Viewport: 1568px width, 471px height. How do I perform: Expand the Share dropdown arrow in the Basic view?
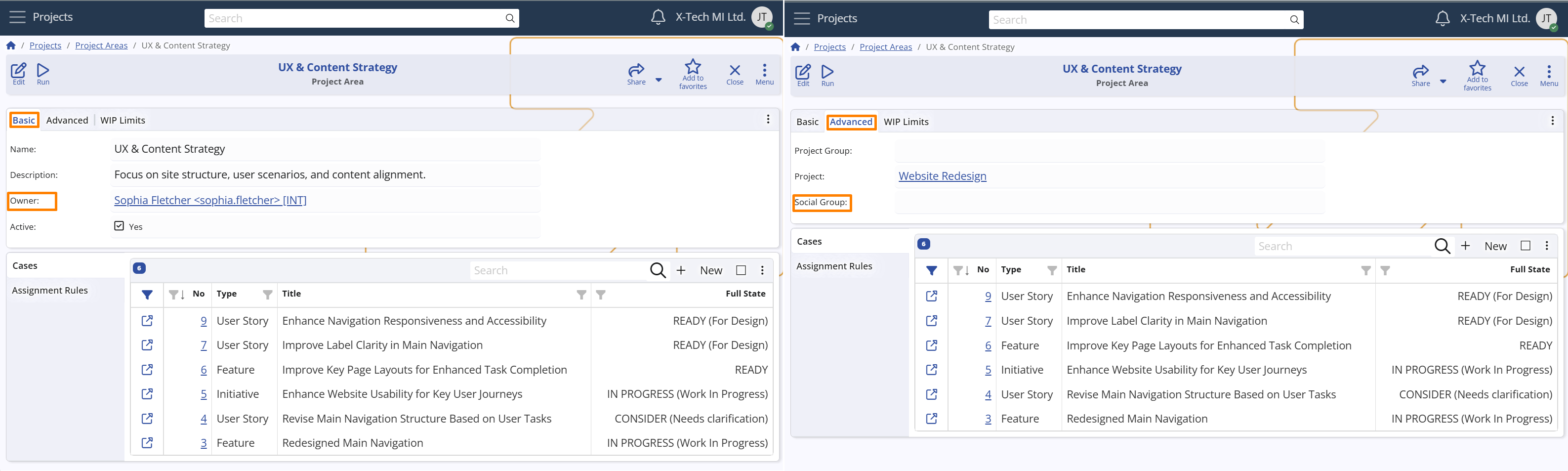659,80
